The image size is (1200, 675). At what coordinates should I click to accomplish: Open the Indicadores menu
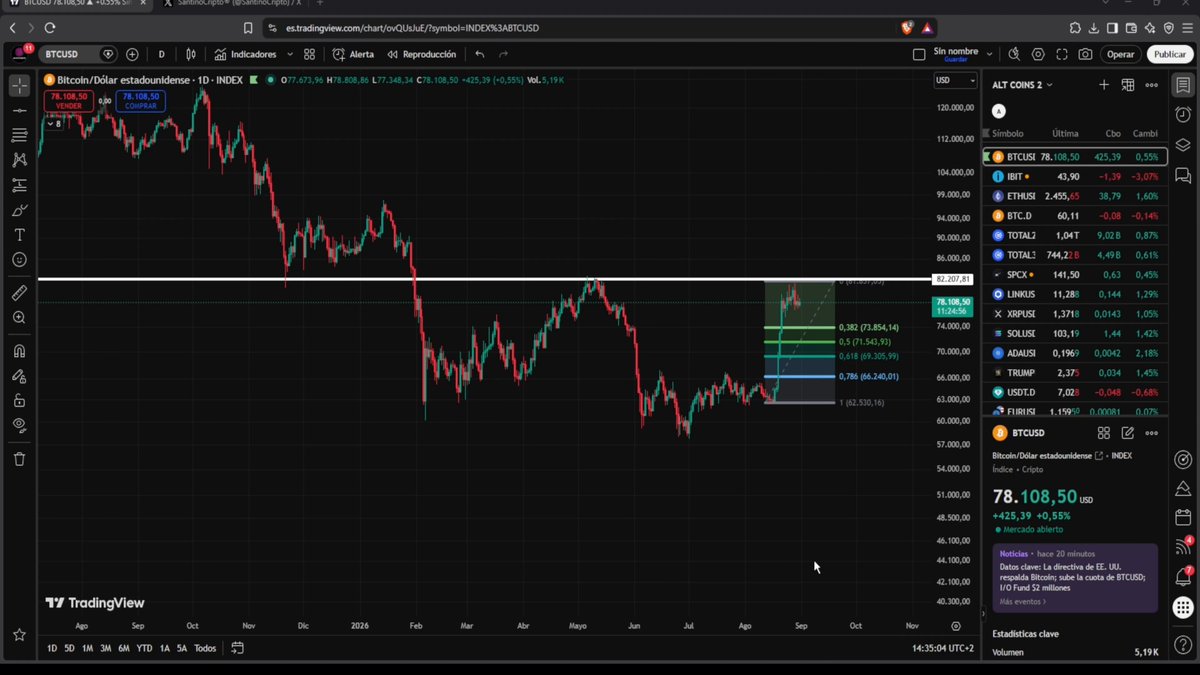click(245, 54)
